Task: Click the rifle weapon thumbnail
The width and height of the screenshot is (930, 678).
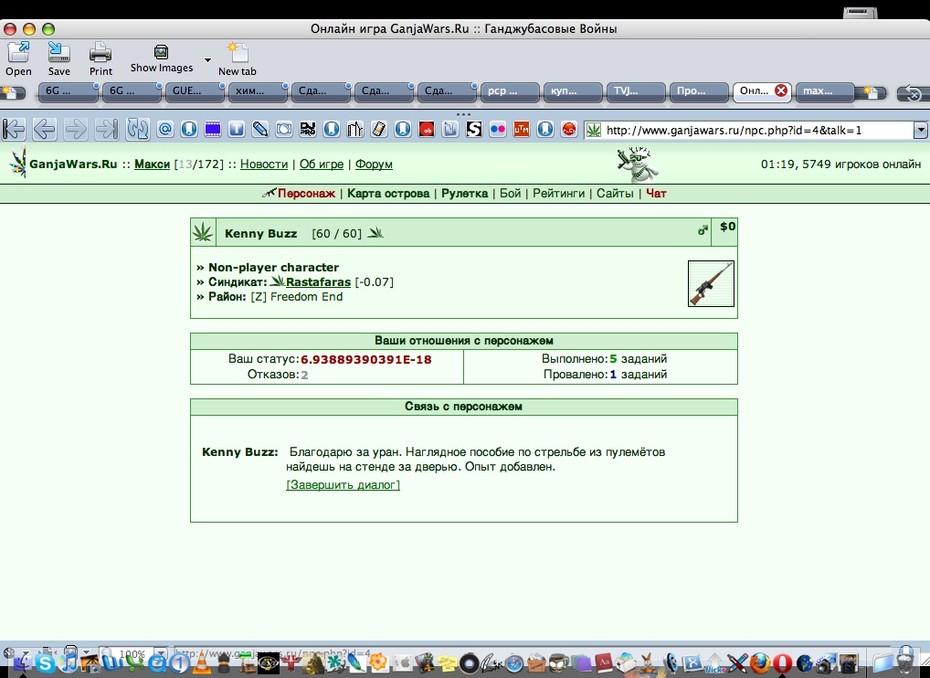Action: click(711, 284)
